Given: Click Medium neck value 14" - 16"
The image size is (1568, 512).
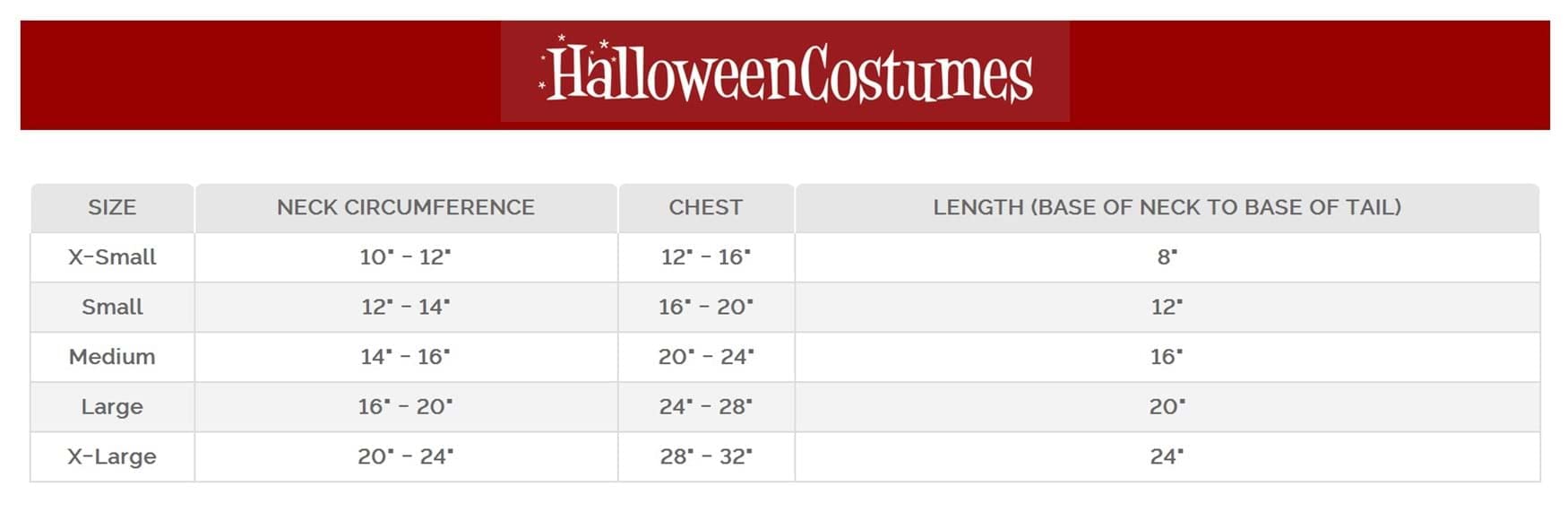Looking at the screenshot, I should [x=406, y=357].
